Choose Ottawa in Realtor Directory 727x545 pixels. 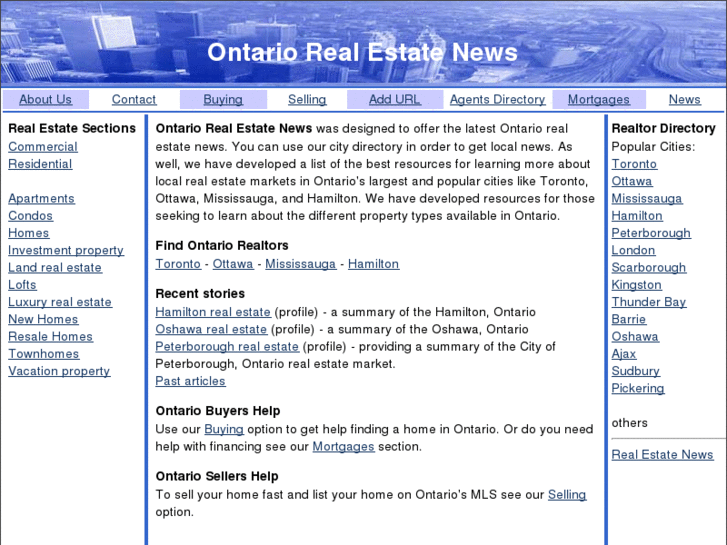point(632,181)
